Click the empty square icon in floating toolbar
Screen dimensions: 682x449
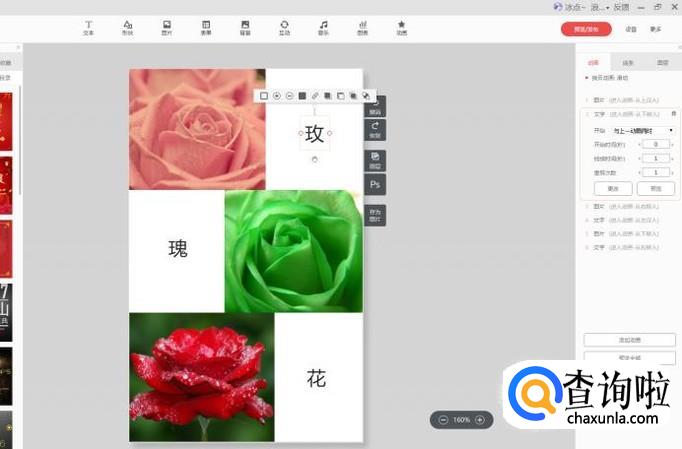tap(264, 96)
